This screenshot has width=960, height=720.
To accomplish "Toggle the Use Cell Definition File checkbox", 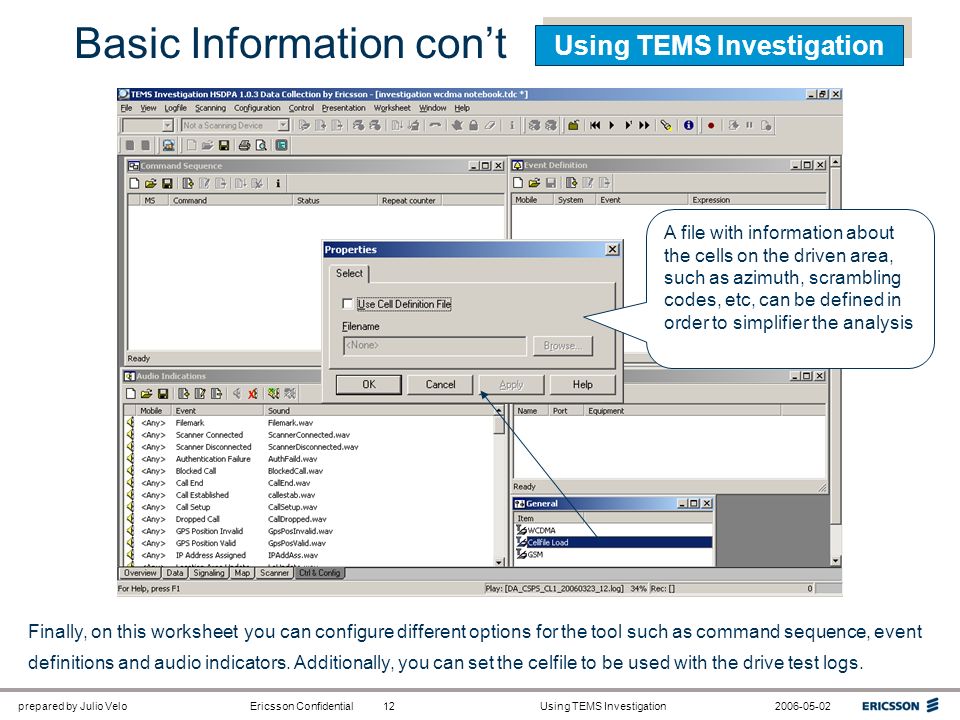I will (348, 304).
